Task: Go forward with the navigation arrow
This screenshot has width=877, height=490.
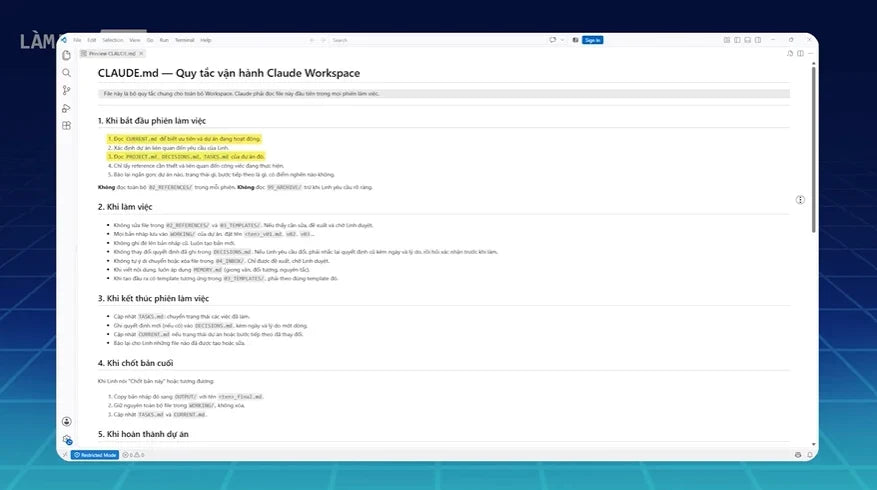Action: pos(323,40)
